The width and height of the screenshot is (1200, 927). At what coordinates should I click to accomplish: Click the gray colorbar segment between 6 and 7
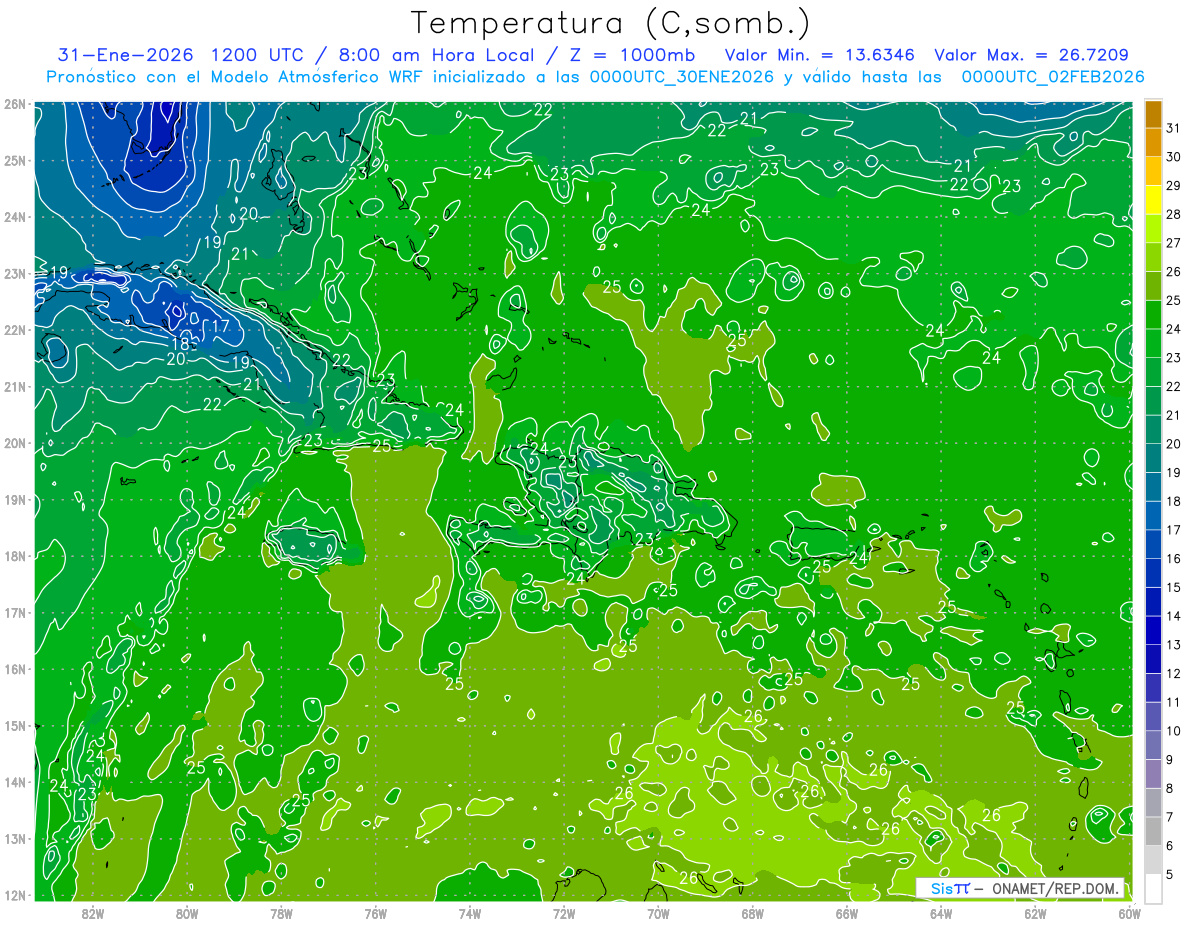point(1153,831)
